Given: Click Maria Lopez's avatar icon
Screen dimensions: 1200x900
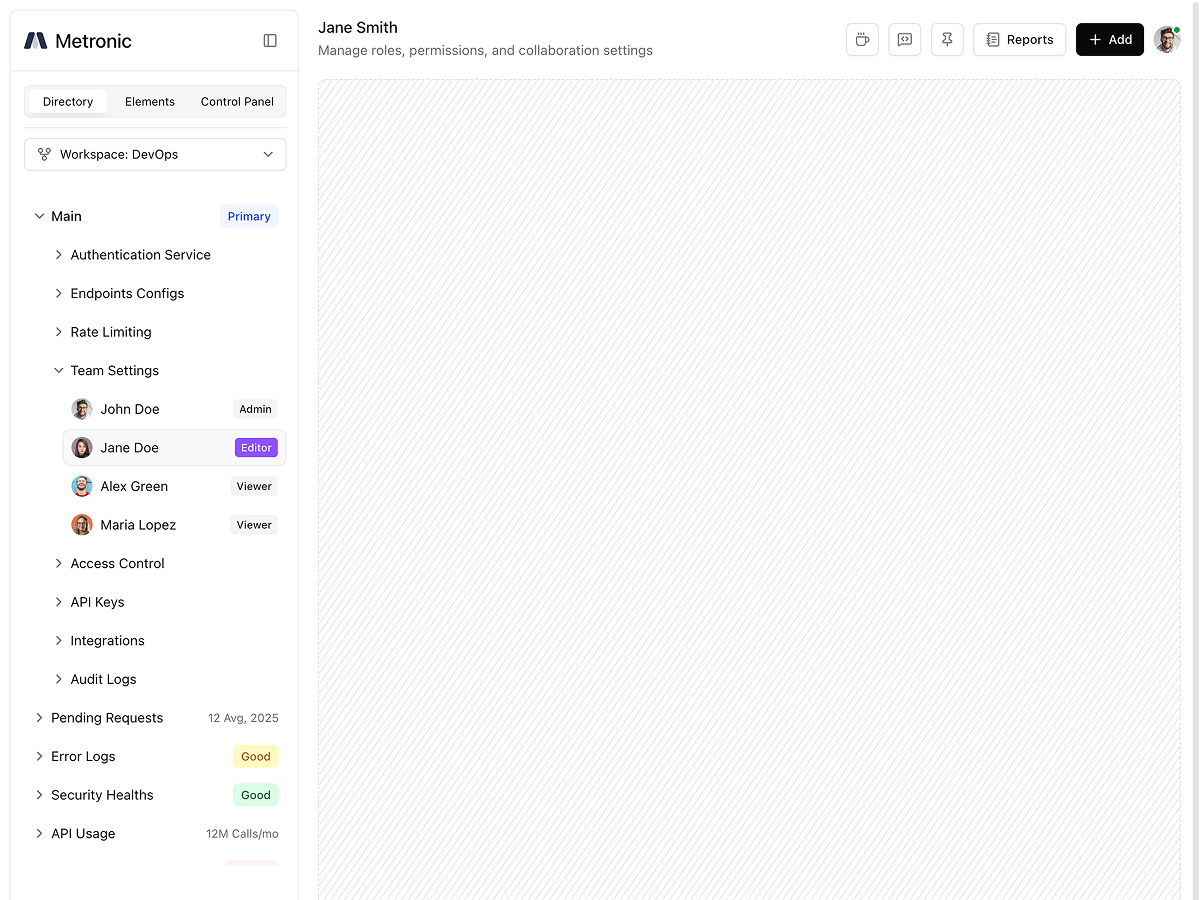Looking at the screenshot, I should 82,525.
